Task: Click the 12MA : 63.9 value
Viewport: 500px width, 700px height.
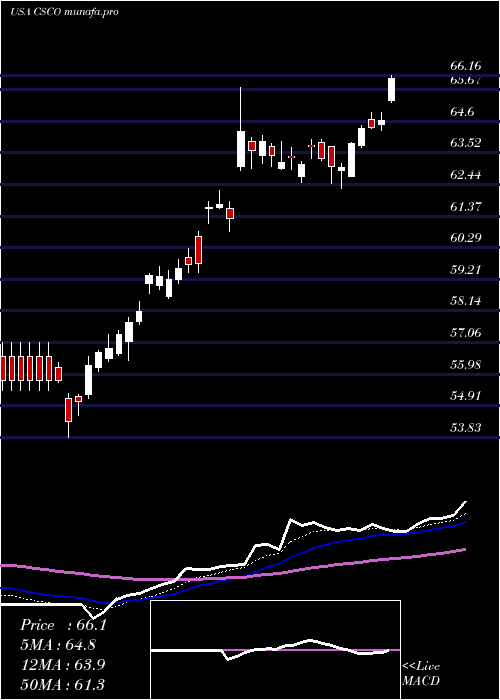Action: pos(62,665)
